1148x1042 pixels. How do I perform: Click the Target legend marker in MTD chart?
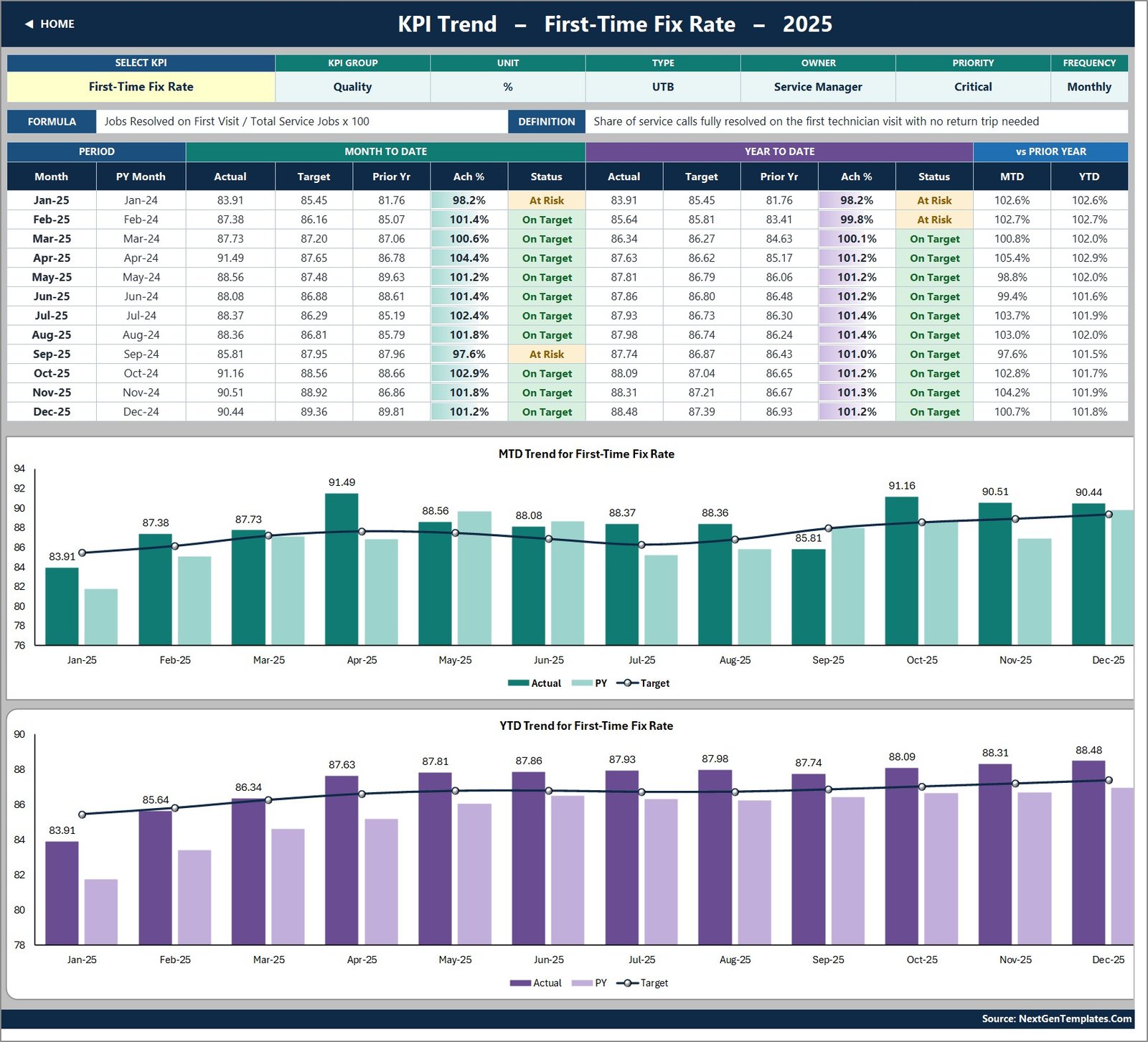click(627, 683)
